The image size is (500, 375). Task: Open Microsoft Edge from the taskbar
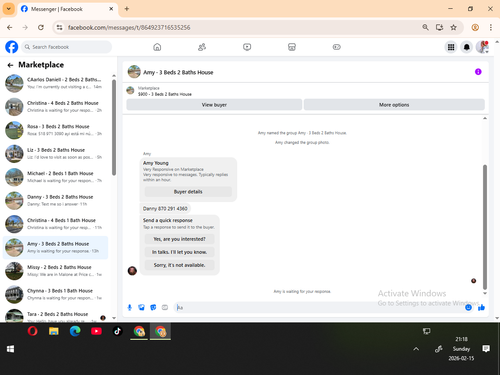[75, 331]
